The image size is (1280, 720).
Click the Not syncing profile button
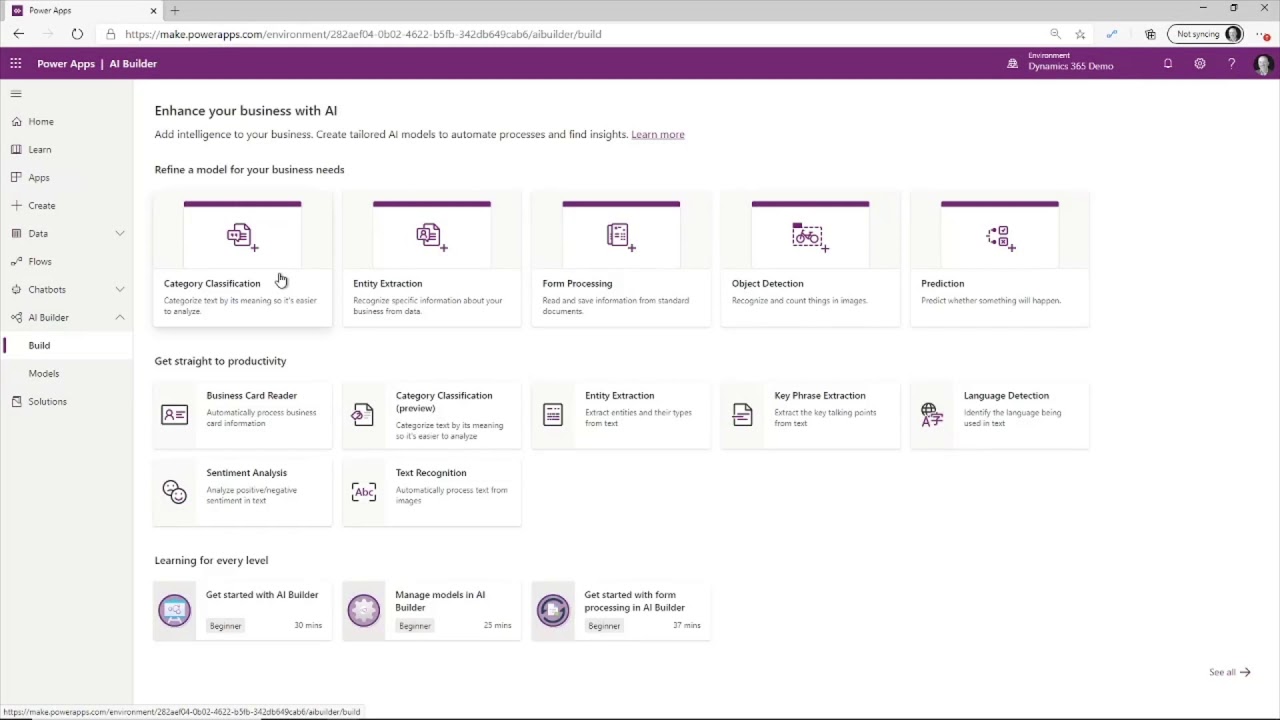tap(1206, 34)
